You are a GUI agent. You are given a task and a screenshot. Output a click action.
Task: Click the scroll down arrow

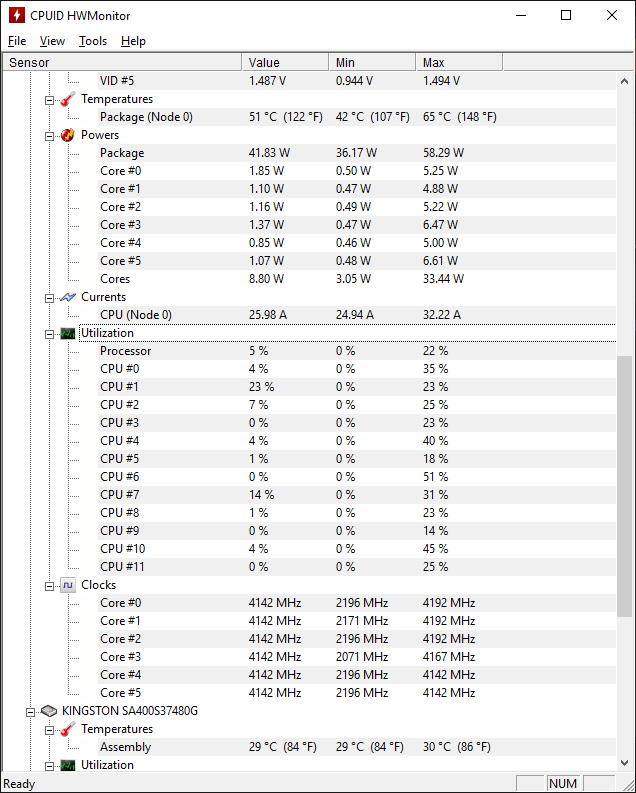(624, 763)
